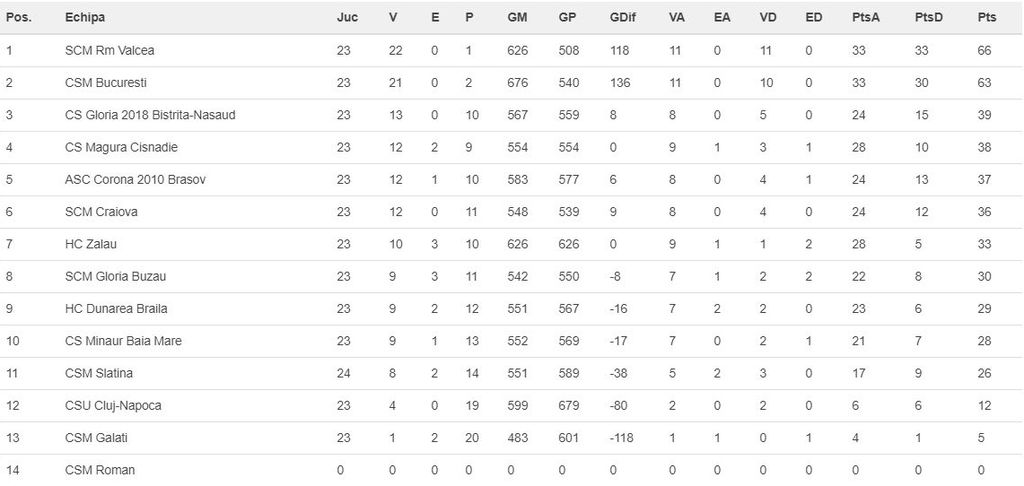
Task: Open HC Dunarea Braila row
Action: click(116, 309)
